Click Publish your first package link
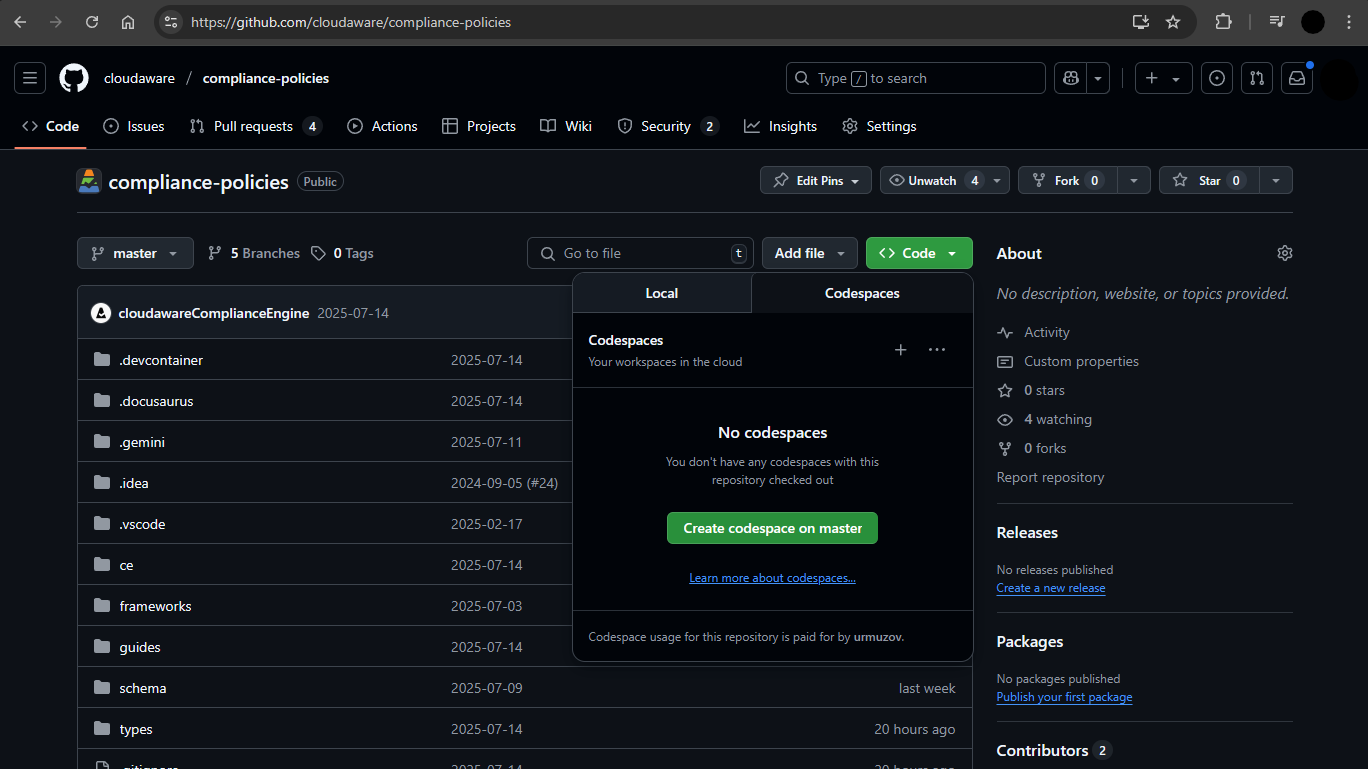 coord(1065,697)
